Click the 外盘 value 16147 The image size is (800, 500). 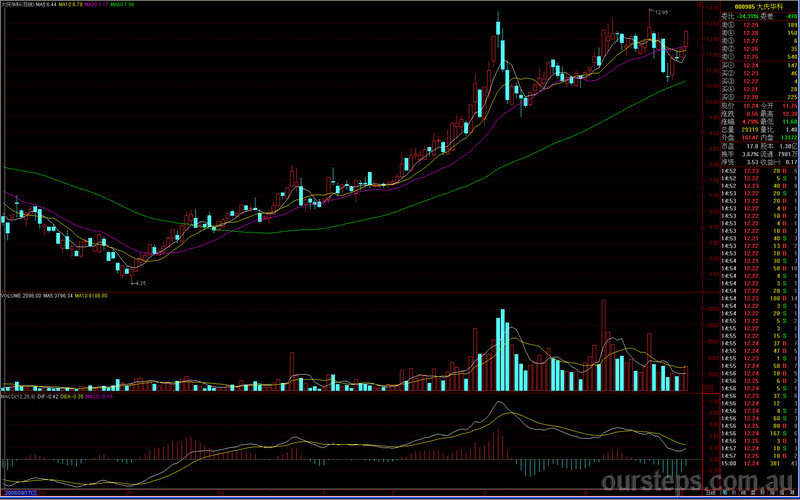pyautogui.click(x=751, y=138)
